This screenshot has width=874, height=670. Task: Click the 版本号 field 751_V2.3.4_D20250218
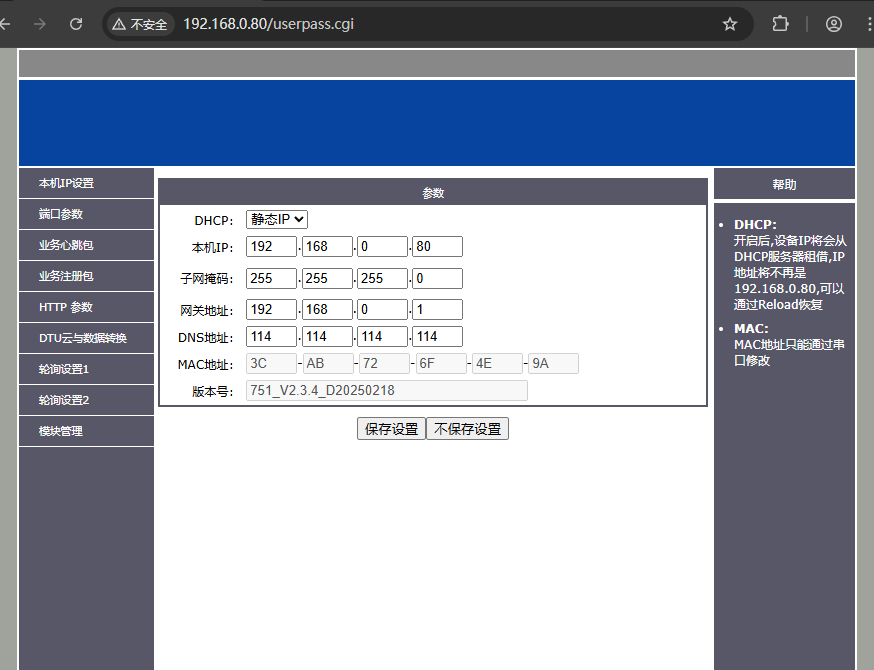click(x=386, y=390)
